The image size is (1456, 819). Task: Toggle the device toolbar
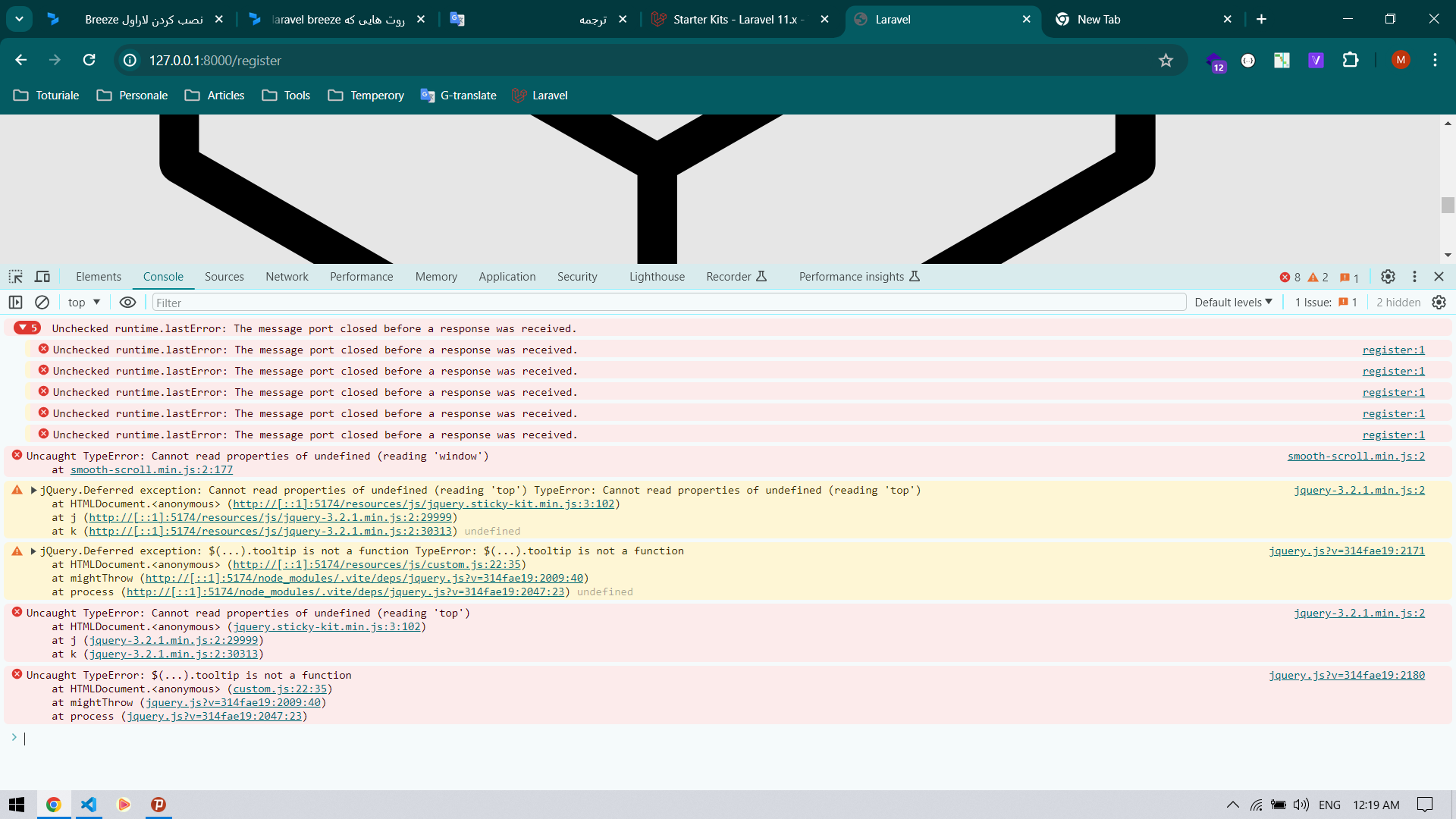pyautogui.click(x=42, y=277)
